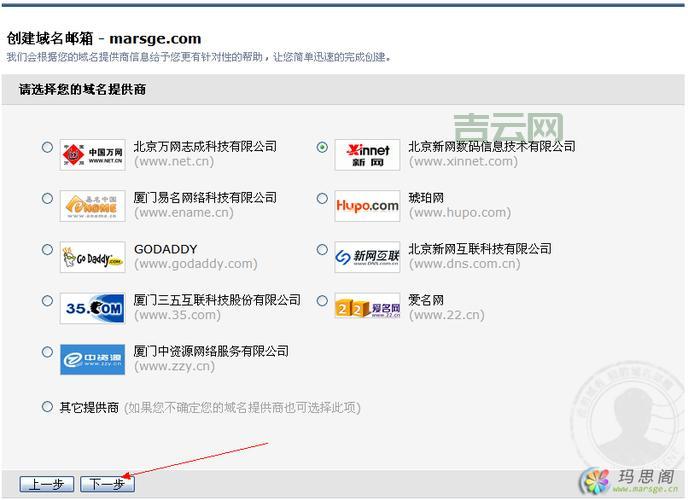
Task: Click the Hupo.com logo
Action: click(x=367, y=206)
